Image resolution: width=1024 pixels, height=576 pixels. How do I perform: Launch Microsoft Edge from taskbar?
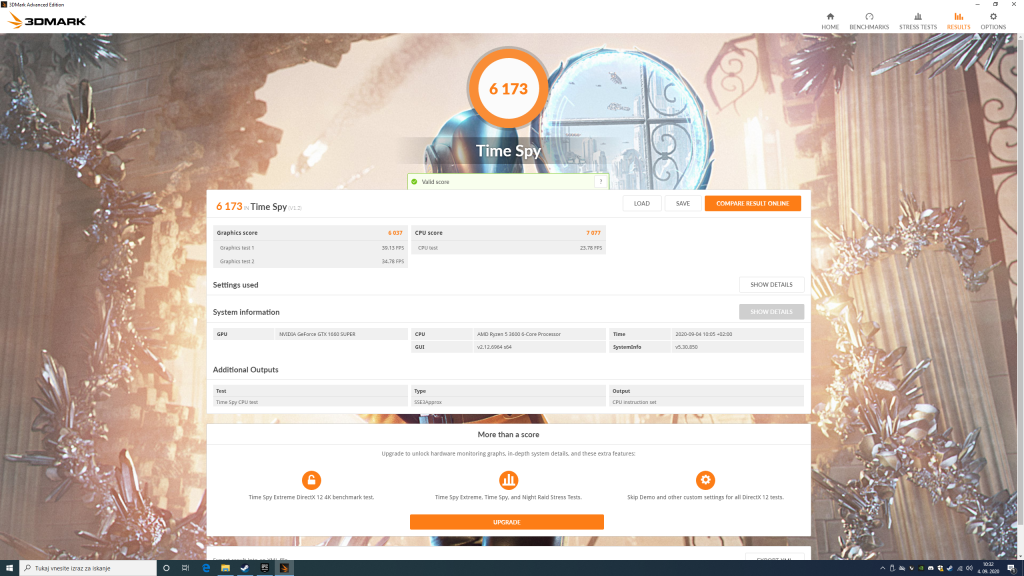(206, 568)
